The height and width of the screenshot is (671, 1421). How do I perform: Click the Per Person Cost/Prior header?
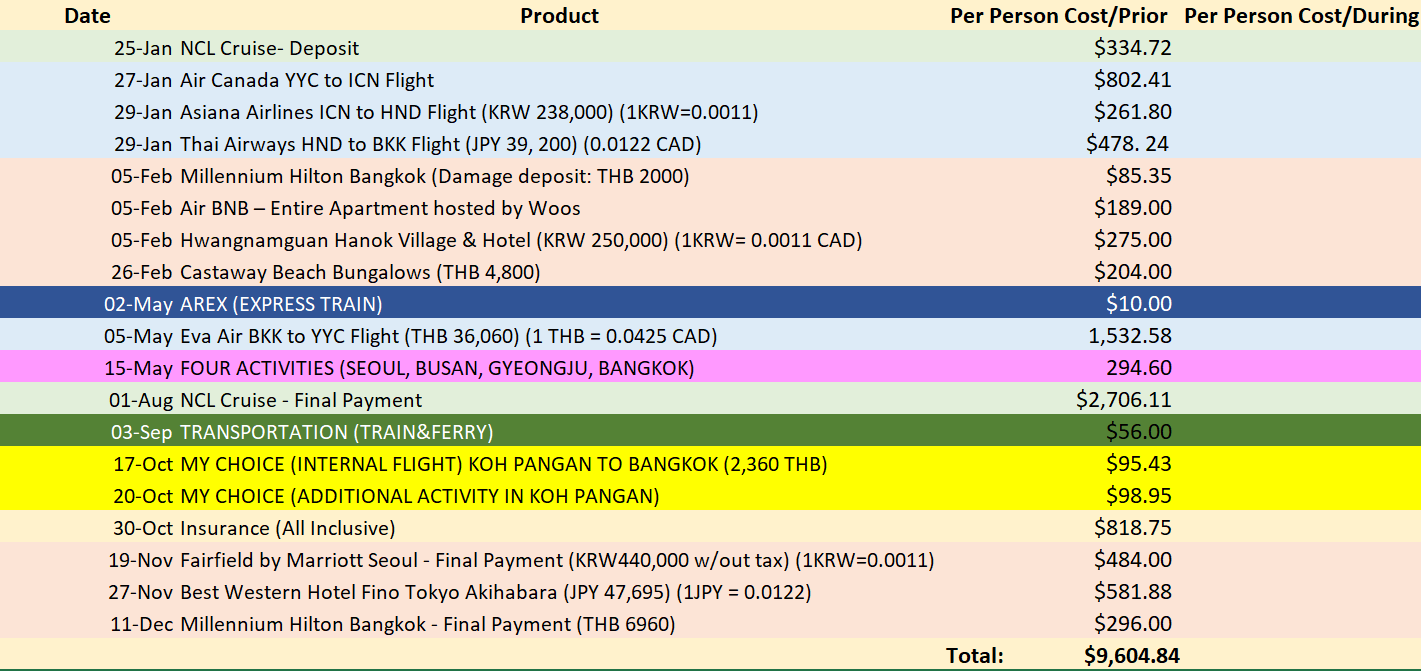(1058, 16)
